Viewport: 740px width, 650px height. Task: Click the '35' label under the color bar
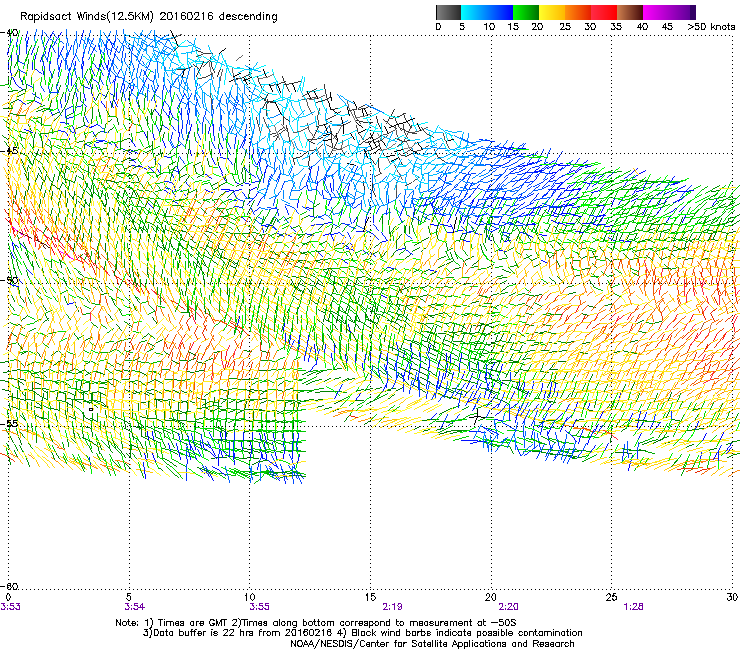(615, 27)
